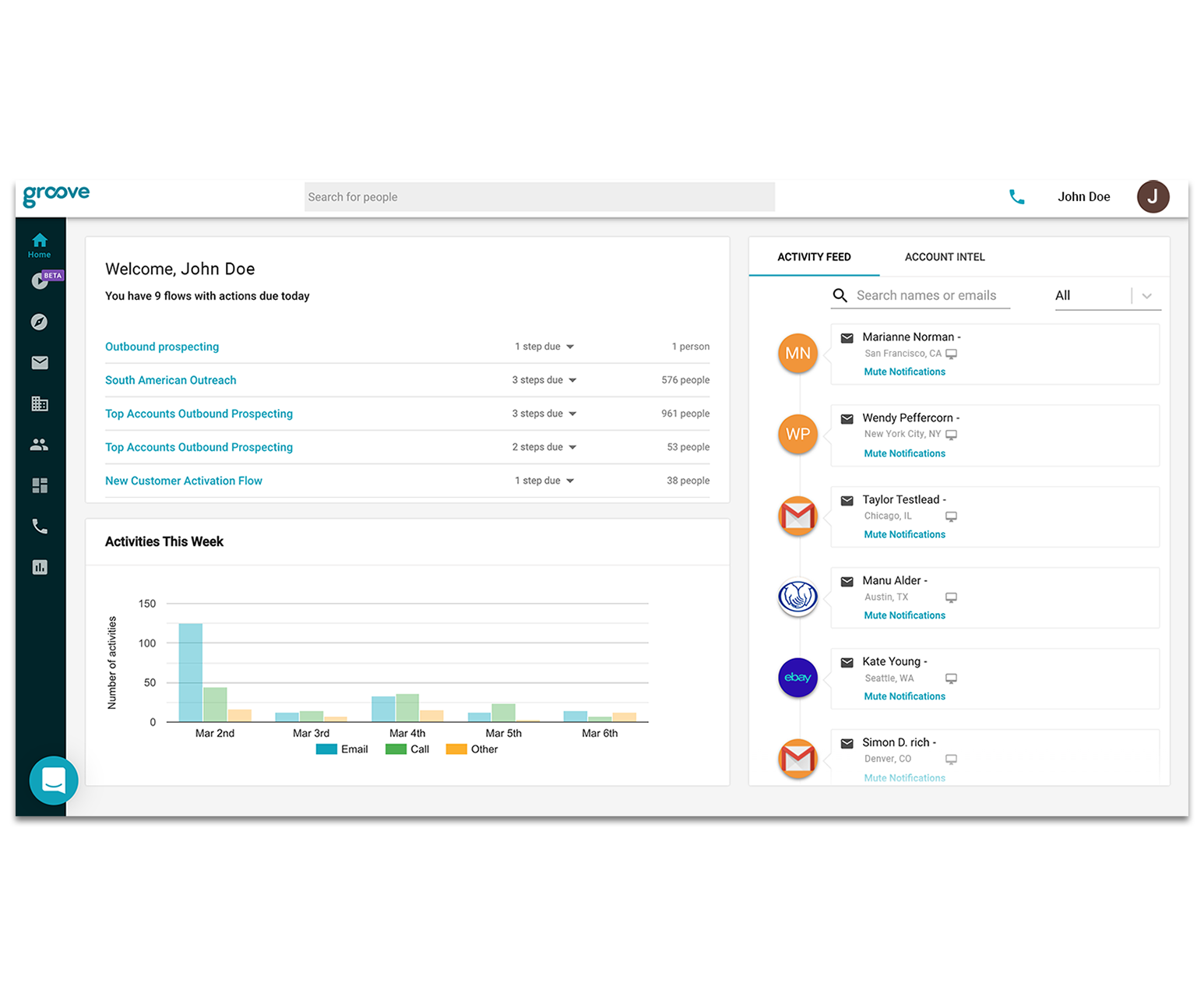Viewport: 1204px width, 997px height.
Task: Click the phone icon in top header
Action: [1017, 197]
